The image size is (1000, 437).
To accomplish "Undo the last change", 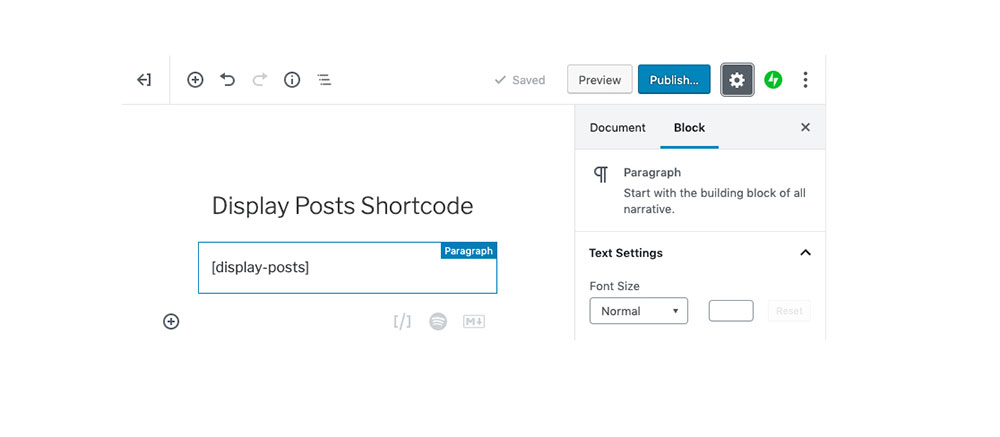I will click(228, 80).
